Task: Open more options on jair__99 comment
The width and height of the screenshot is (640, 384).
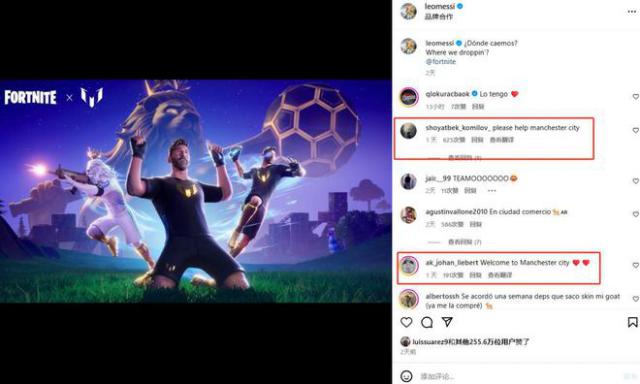Action: click(491, 191)
